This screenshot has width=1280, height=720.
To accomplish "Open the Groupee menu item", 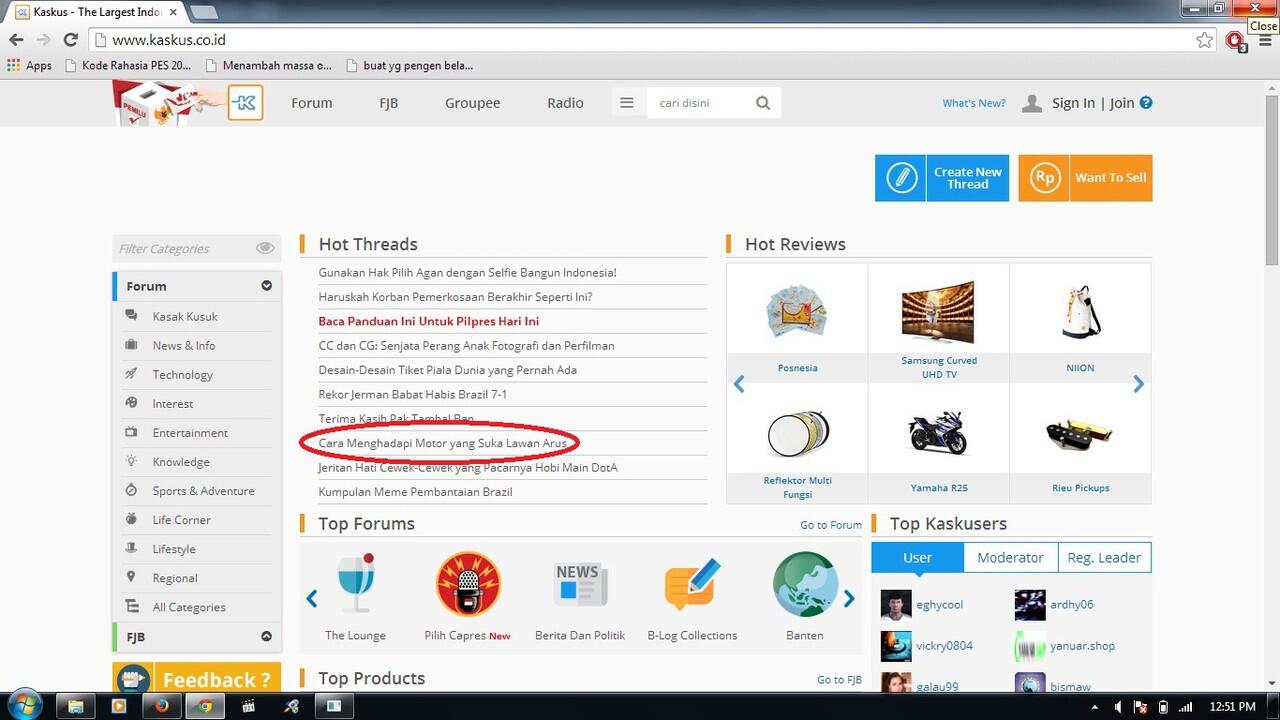I will point(473,103).
